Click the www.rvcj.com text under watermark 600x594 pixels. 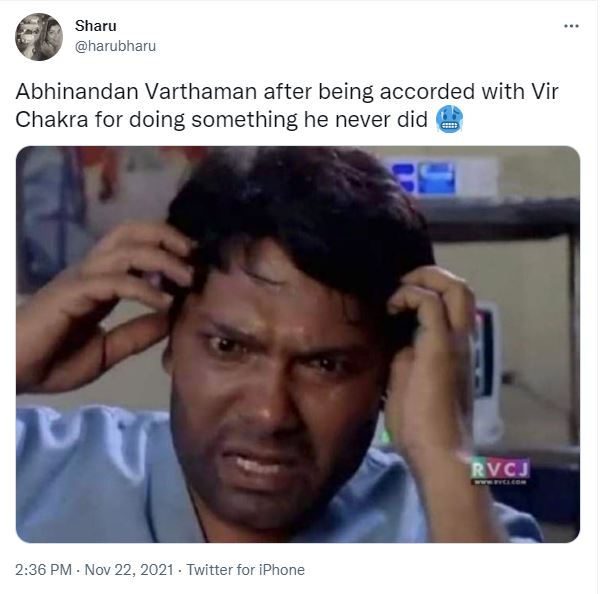point(500,482)
